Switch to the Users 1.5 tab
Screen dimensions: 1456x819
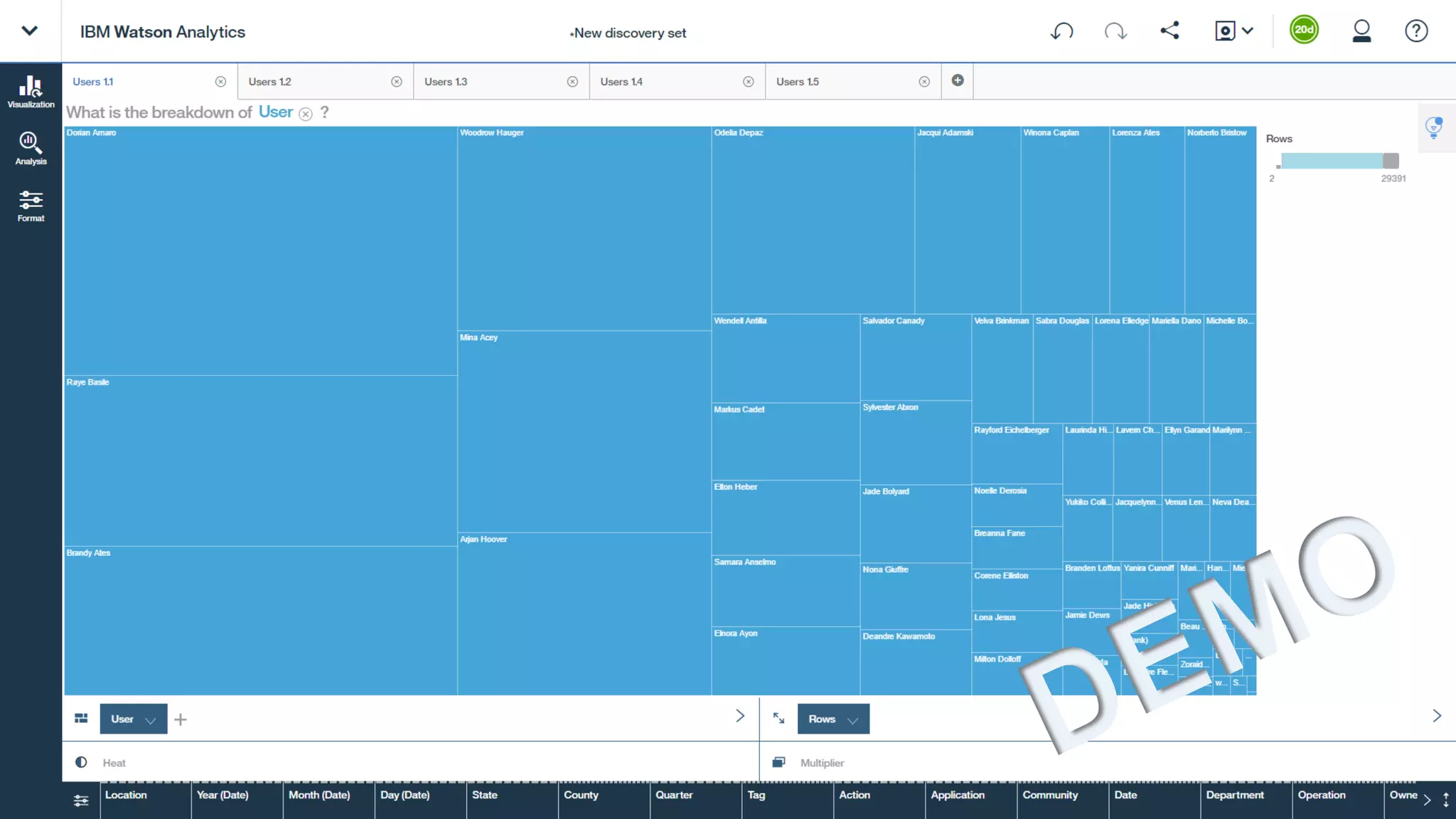click(x=798, y=82)
